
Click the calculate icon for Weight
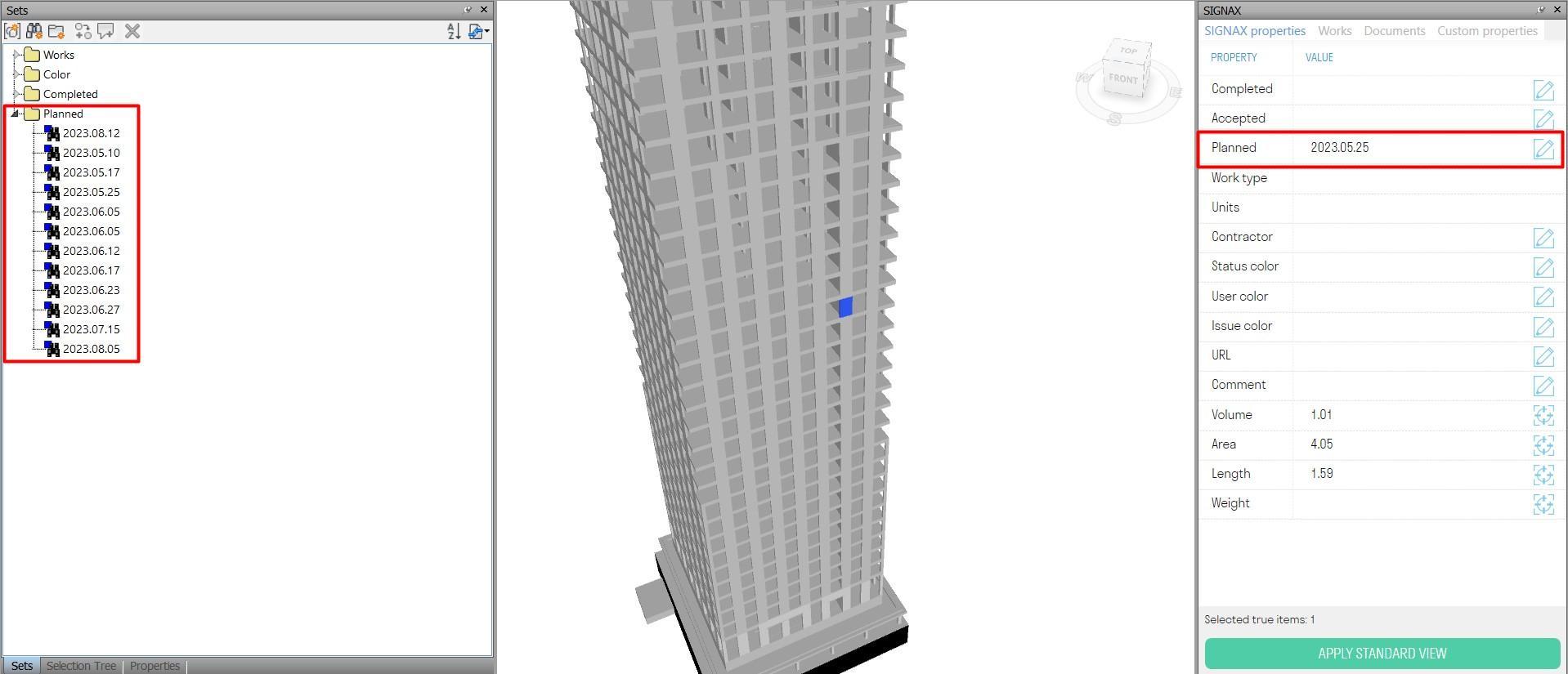pyautogui.click(x=1543, y=503)
